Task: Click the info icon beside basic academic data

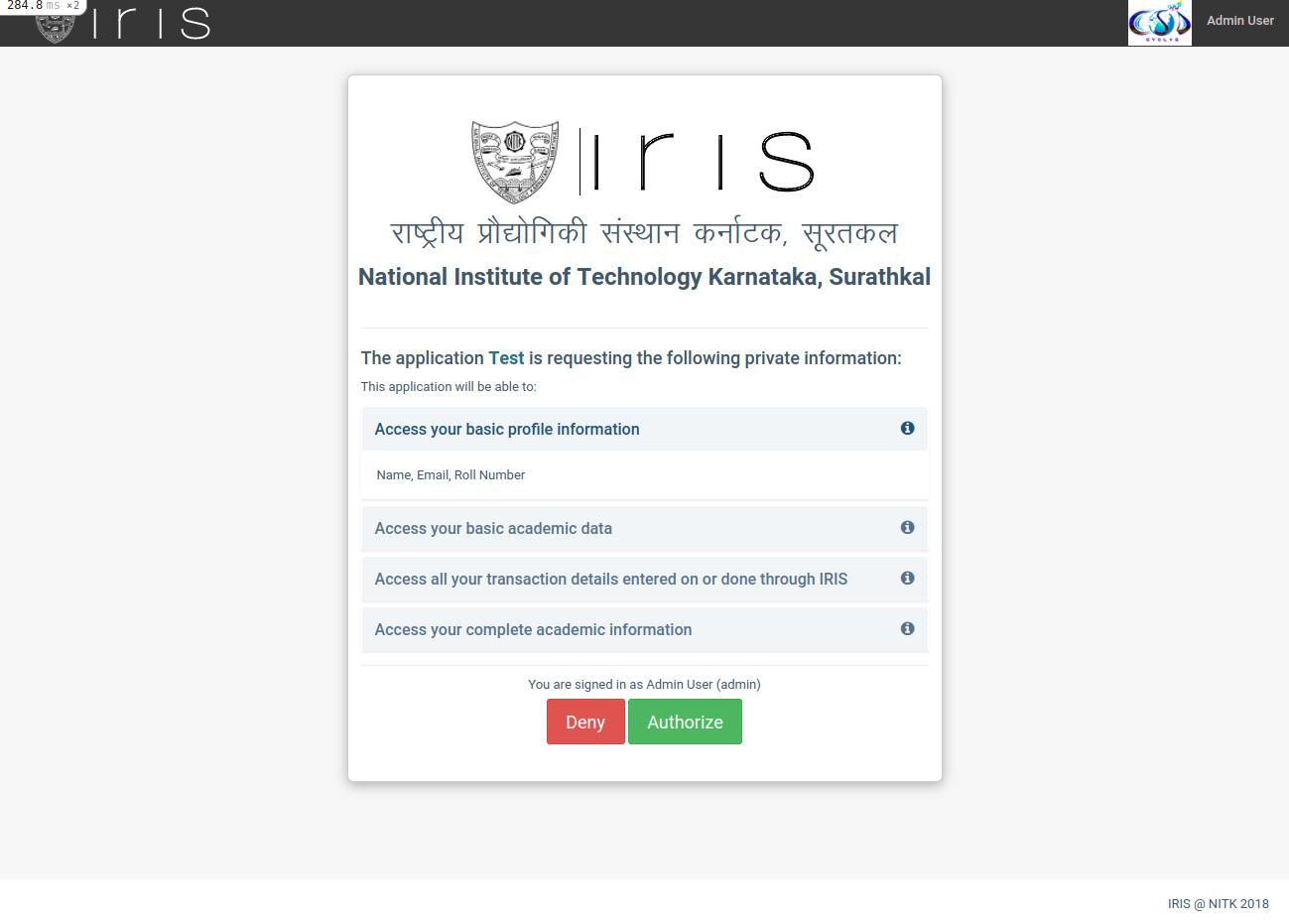Action: tap(907, 527)
